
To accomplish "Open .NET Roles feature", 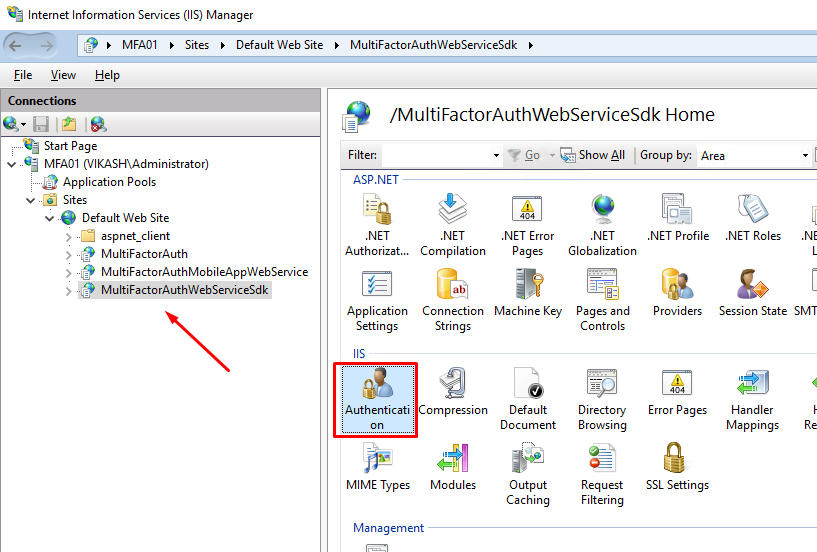I will pyautogui.click(x=752, y=218).
